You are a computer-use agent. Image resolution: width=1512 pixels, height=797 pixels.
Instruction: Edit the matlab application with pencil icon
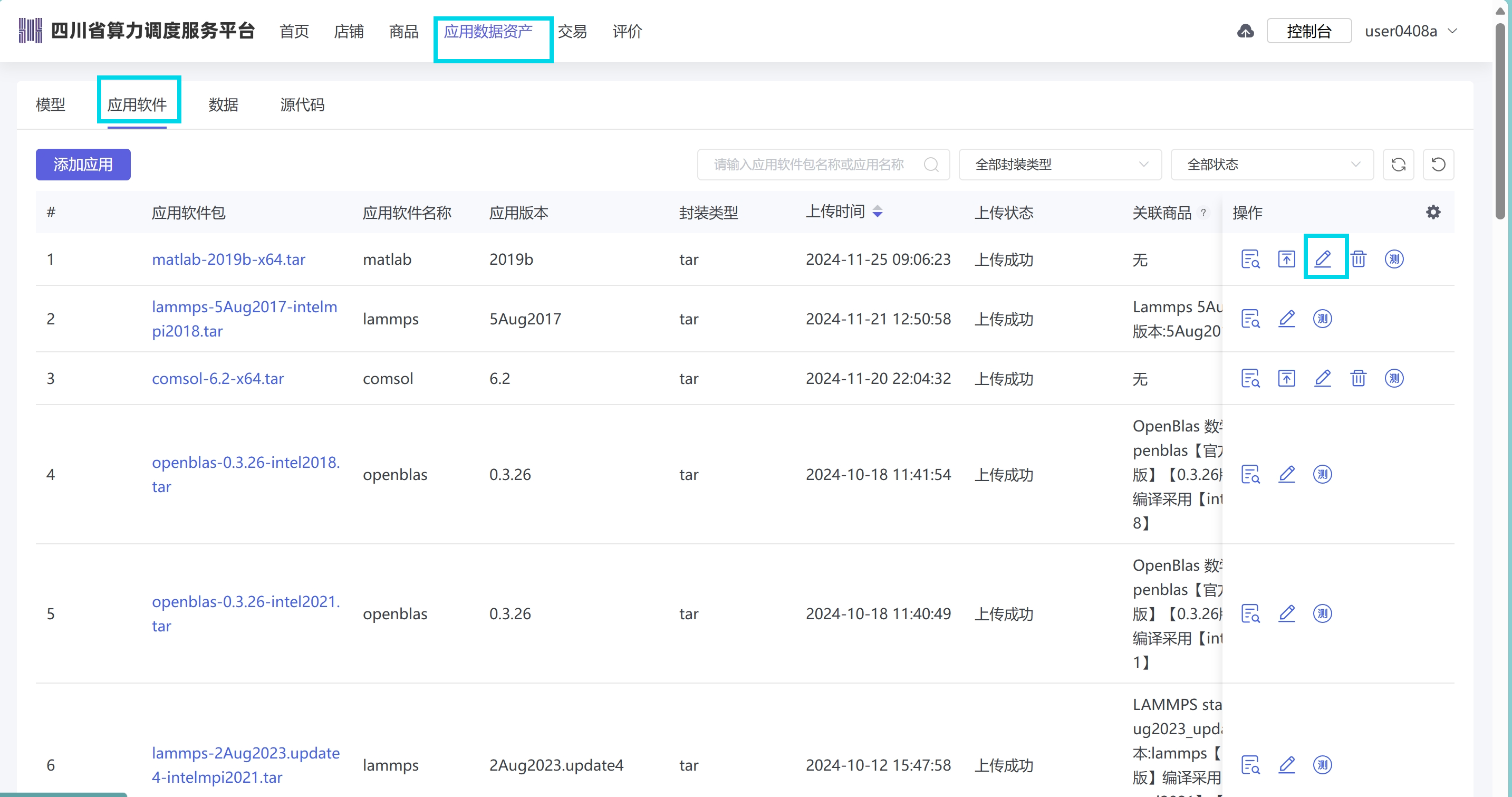coord(1323,259)
